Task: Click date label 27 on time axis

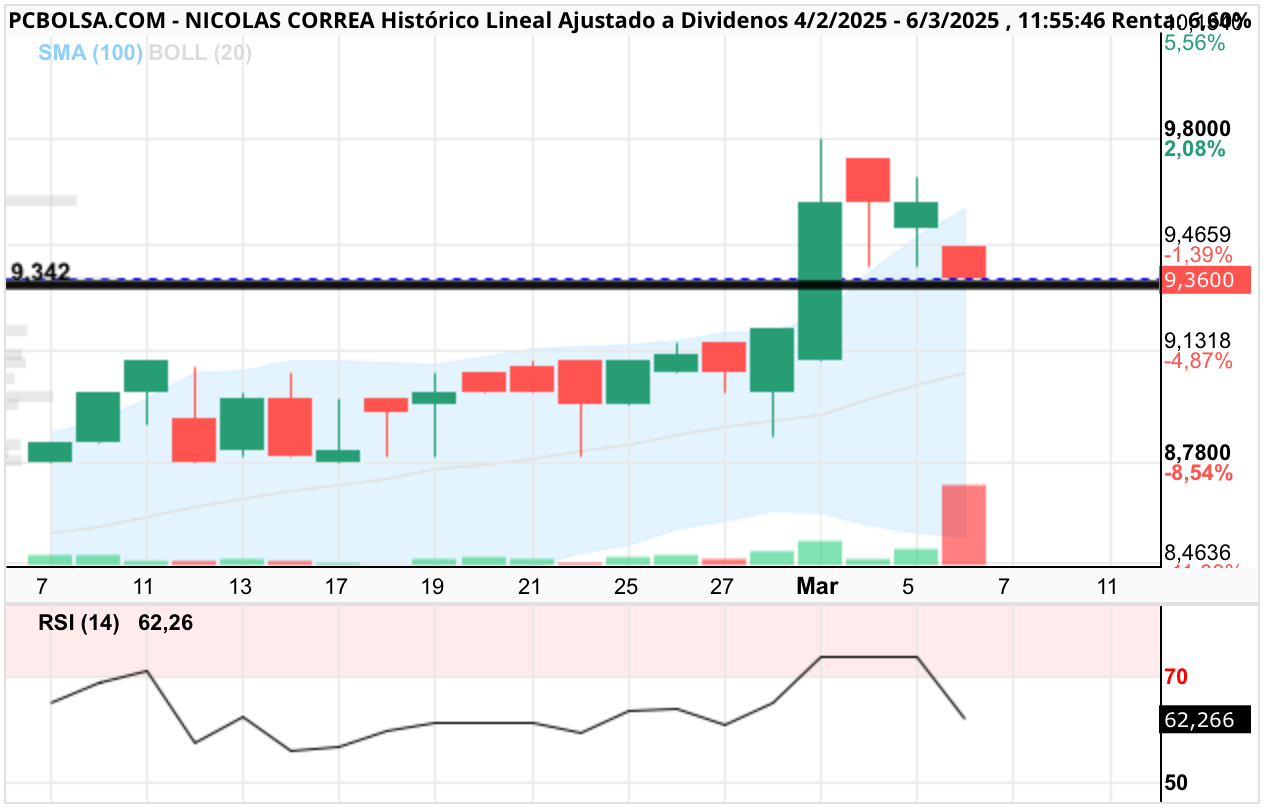Action: click(723, 587)
